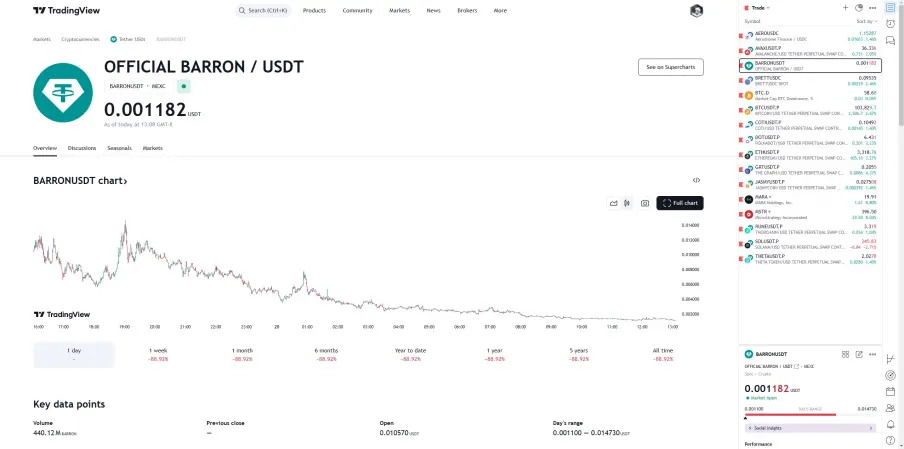Select the 1 year range

[495, 354]
